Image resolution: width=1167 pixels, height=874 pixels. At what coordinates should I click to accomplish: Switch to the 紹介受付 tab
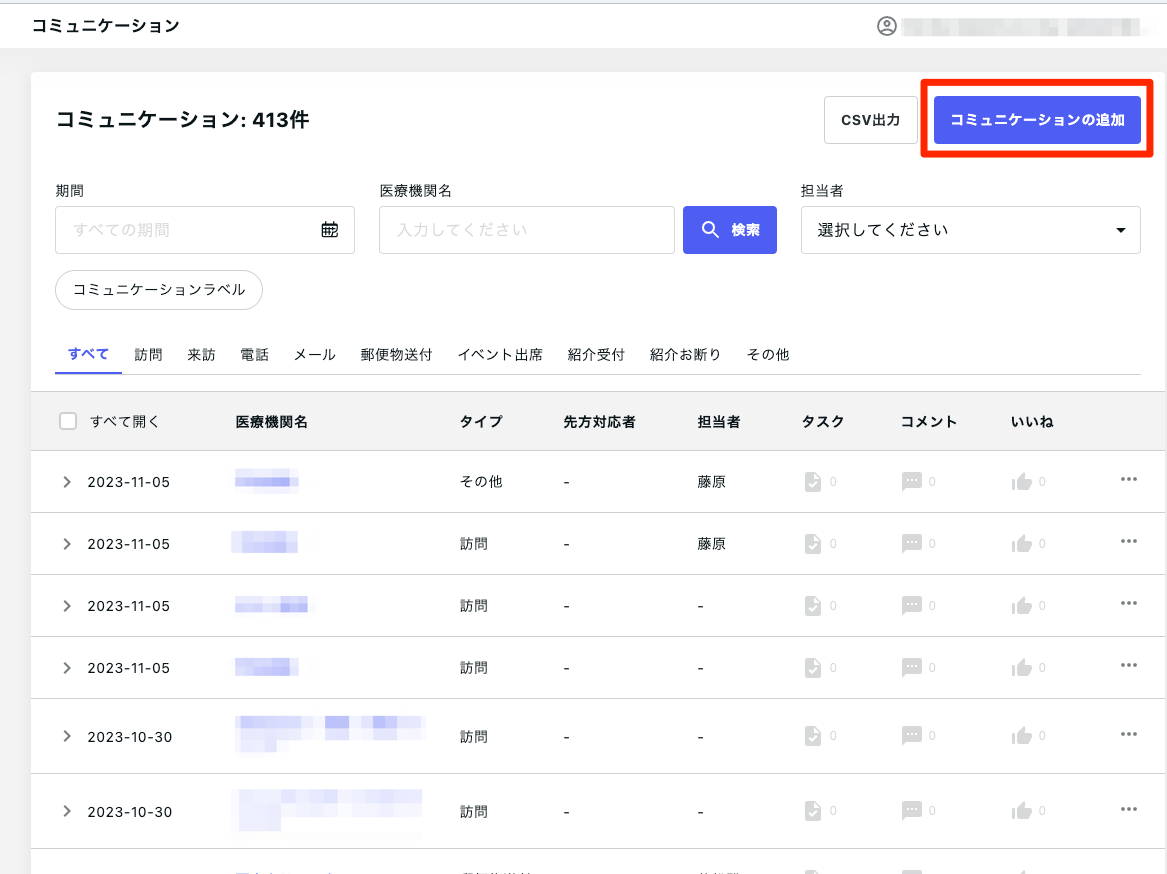(596, 354)
